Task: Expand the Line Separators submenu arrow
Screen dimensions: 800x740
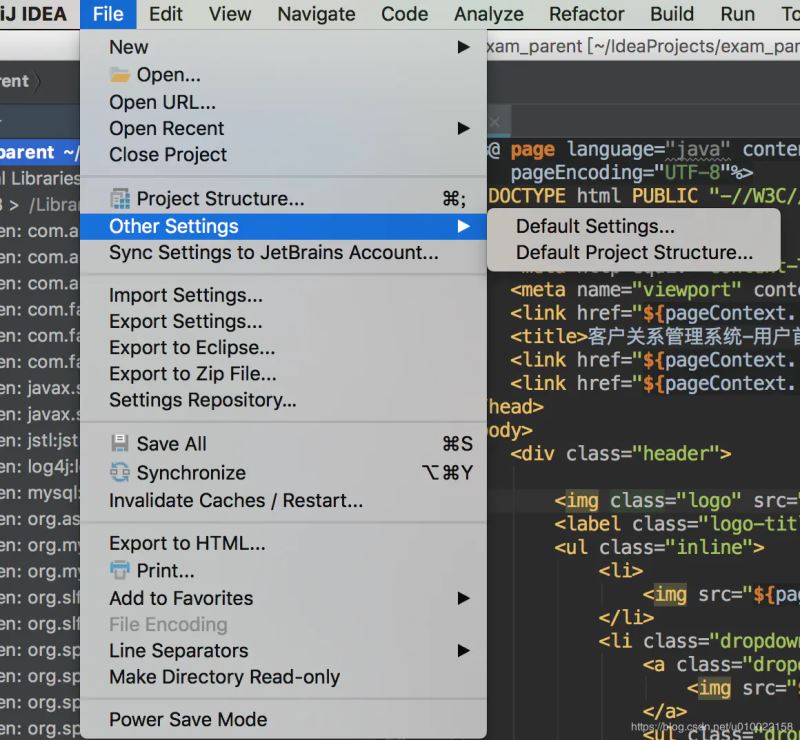Action: [463, 651]
